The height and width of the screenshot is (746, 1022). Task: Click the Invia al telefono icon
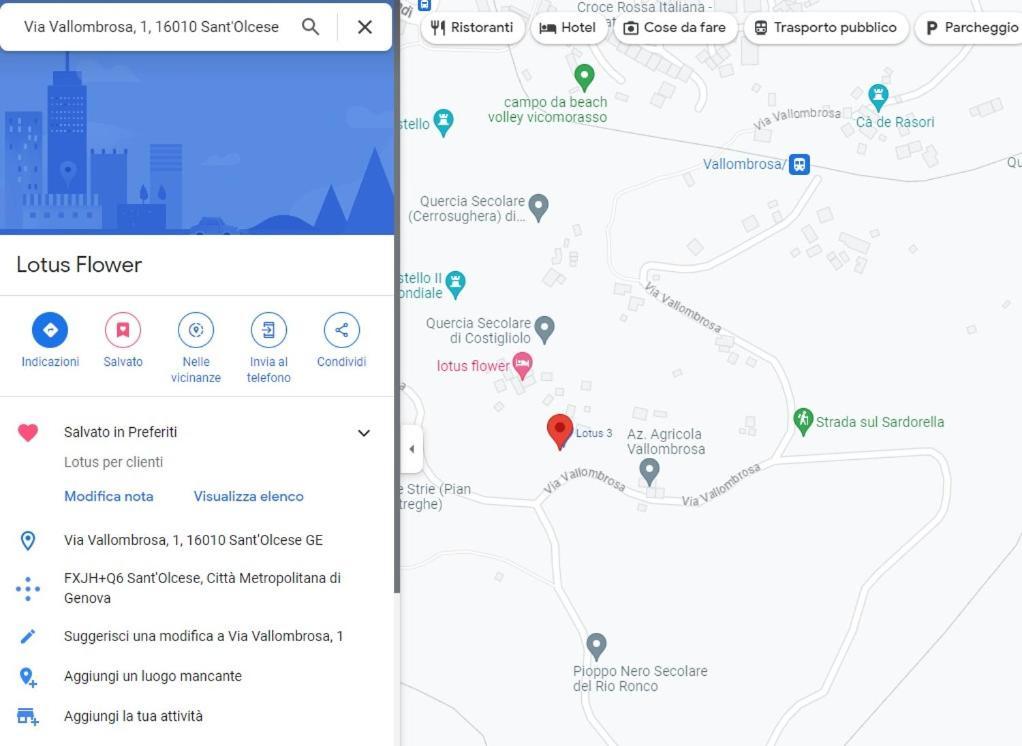click(x=269, y=330)
